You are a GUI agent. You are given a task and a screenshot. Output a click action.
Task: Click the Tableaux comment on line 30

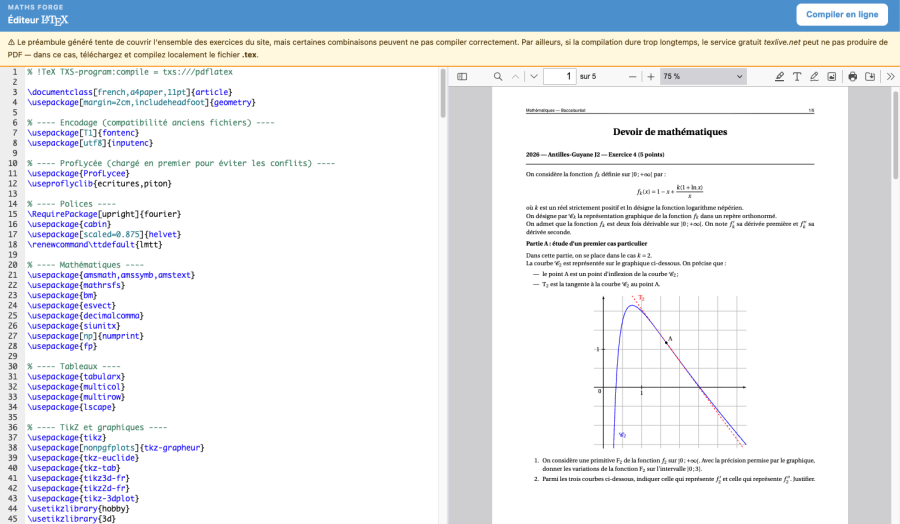pos(73,366)
